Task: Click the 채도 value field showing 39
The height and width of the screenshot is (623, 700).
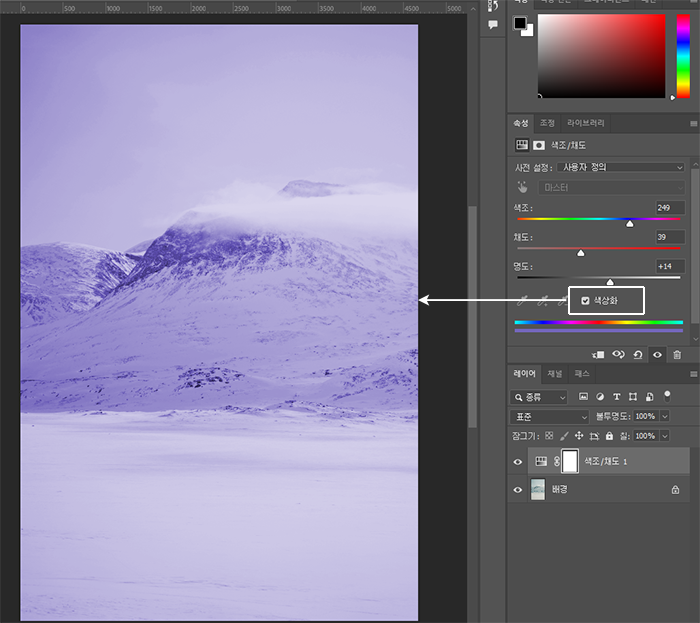Action: [x=670, y=237]
